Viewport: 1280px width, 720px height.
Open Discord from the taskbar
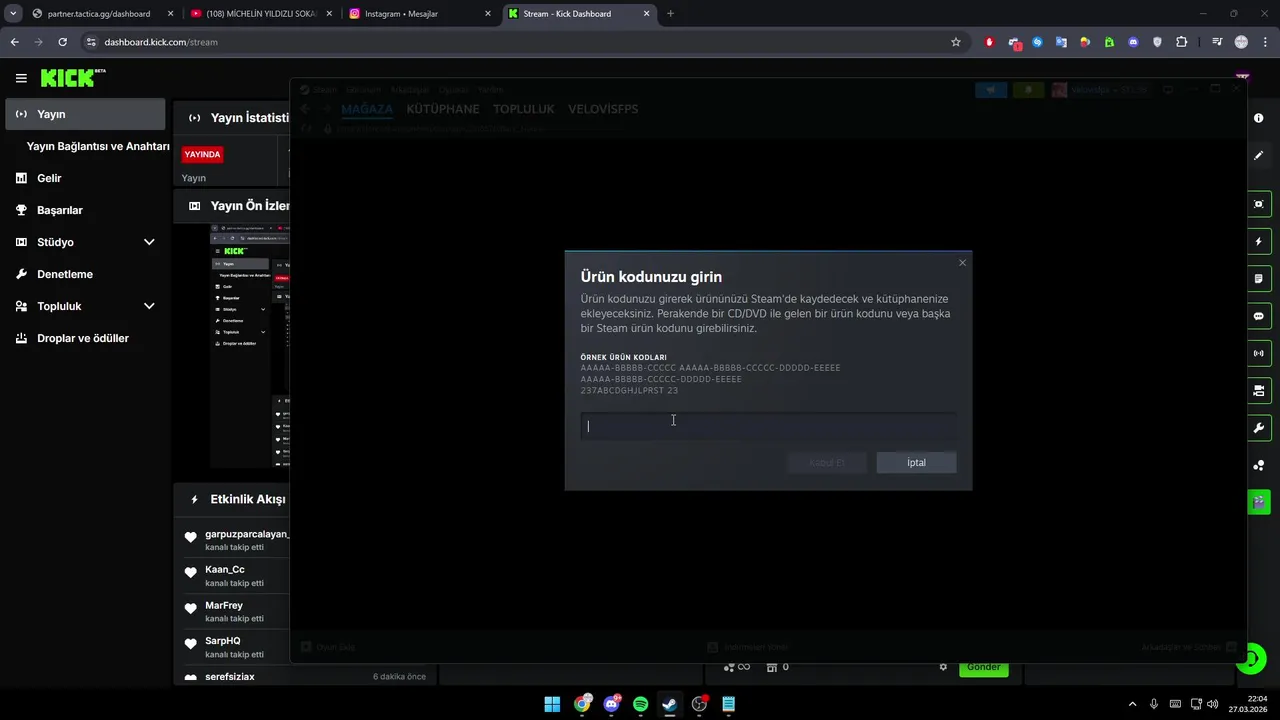pos(611,704)
